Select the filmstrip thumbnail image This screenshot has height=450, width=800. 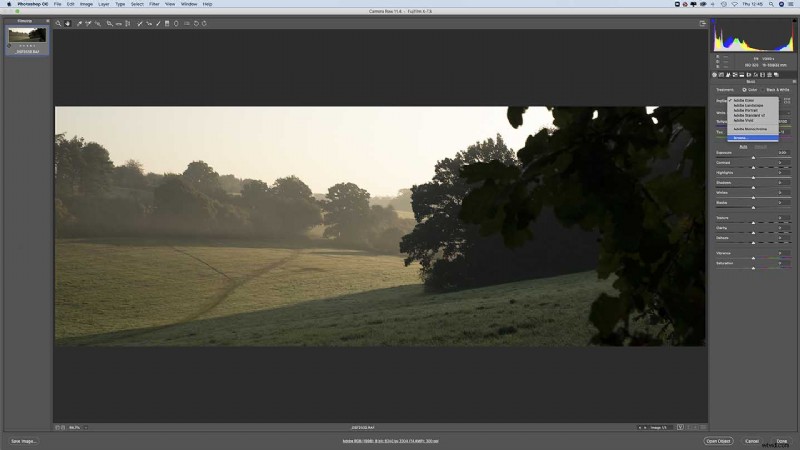pos(27,35)
